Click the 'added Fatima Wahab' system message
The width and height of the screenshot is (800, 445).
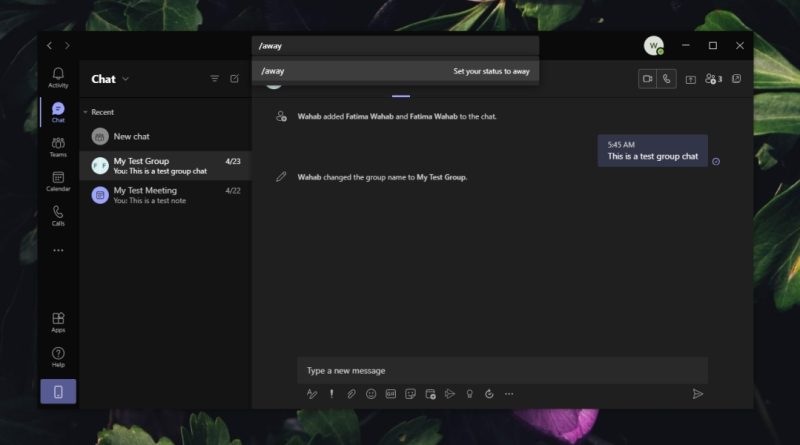click(x=397, y=116)
